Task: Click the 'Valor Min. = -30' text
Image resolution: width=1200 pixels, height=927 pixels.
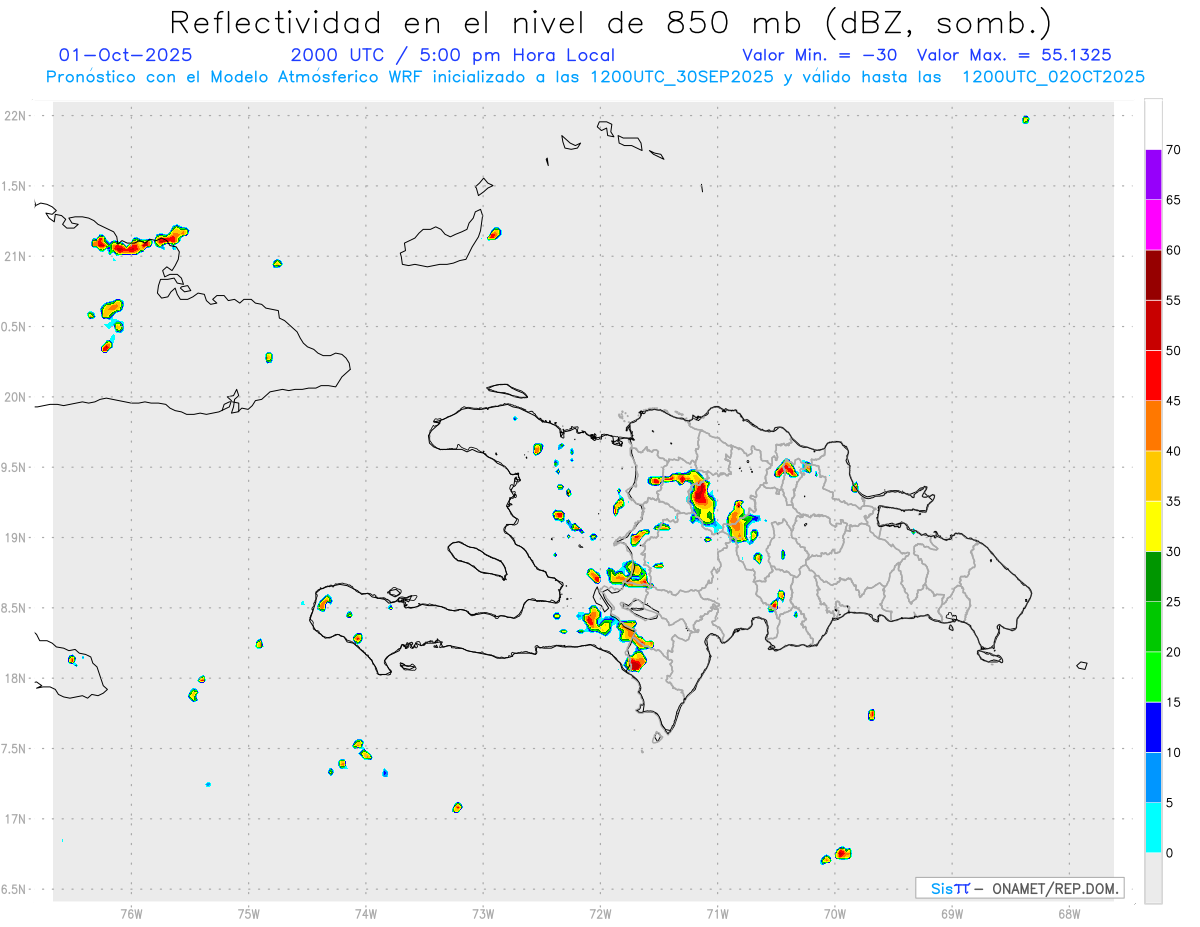Action: [x=820, y=55]
